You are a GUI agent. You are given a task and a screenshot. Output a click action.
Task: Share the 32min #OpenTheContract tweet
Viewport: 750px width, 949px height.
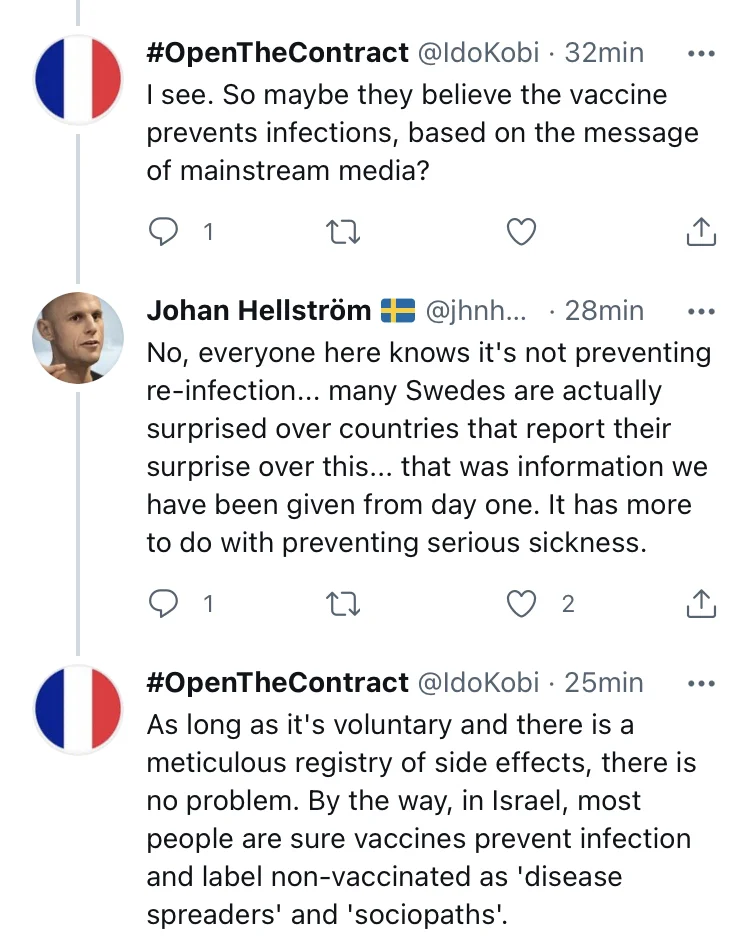point(701,232)
